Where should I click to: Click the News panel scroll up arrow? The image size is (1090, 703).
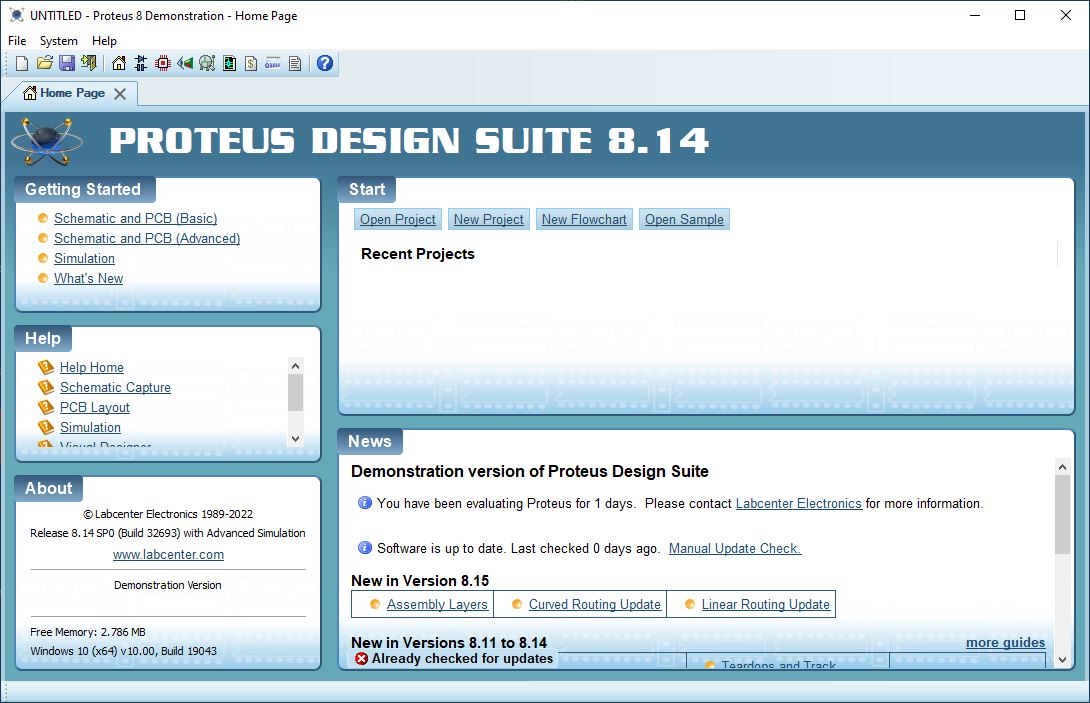click(x=1062, y=467)
